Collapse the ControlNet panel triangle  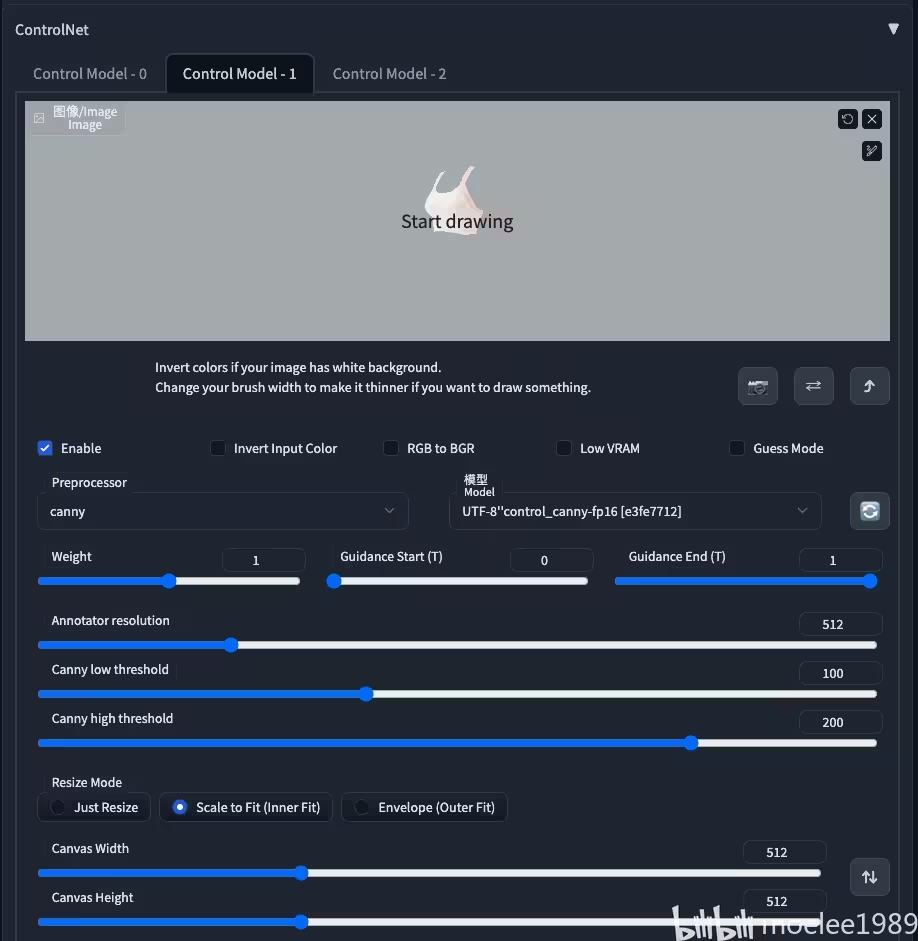tap(893, 29)
